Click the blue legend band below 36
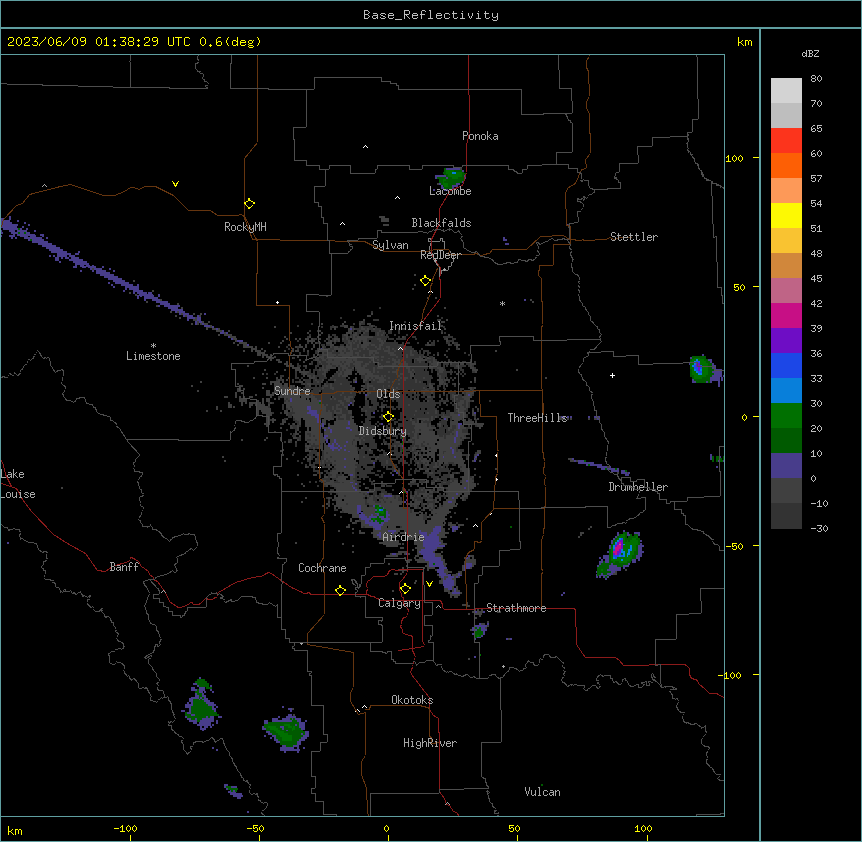 point(786,365)
